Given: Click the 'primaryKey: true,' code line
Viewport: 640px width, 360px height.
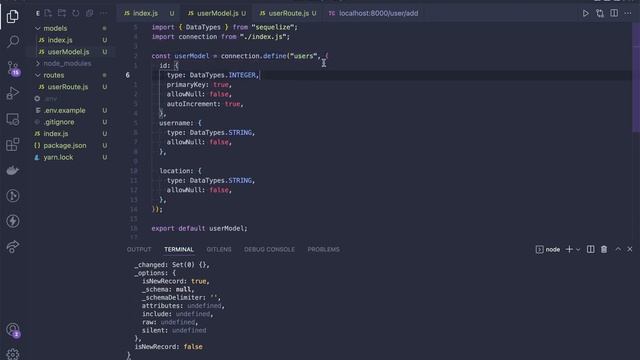Looking at the screenshot, I should click(x=199, y=84).
